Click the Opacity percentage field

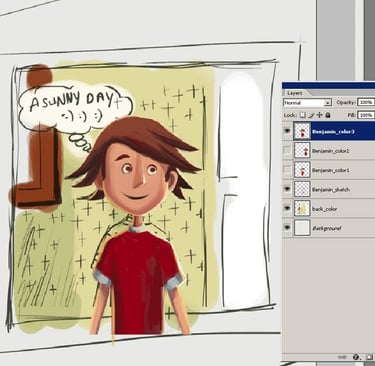click(366, 102)
